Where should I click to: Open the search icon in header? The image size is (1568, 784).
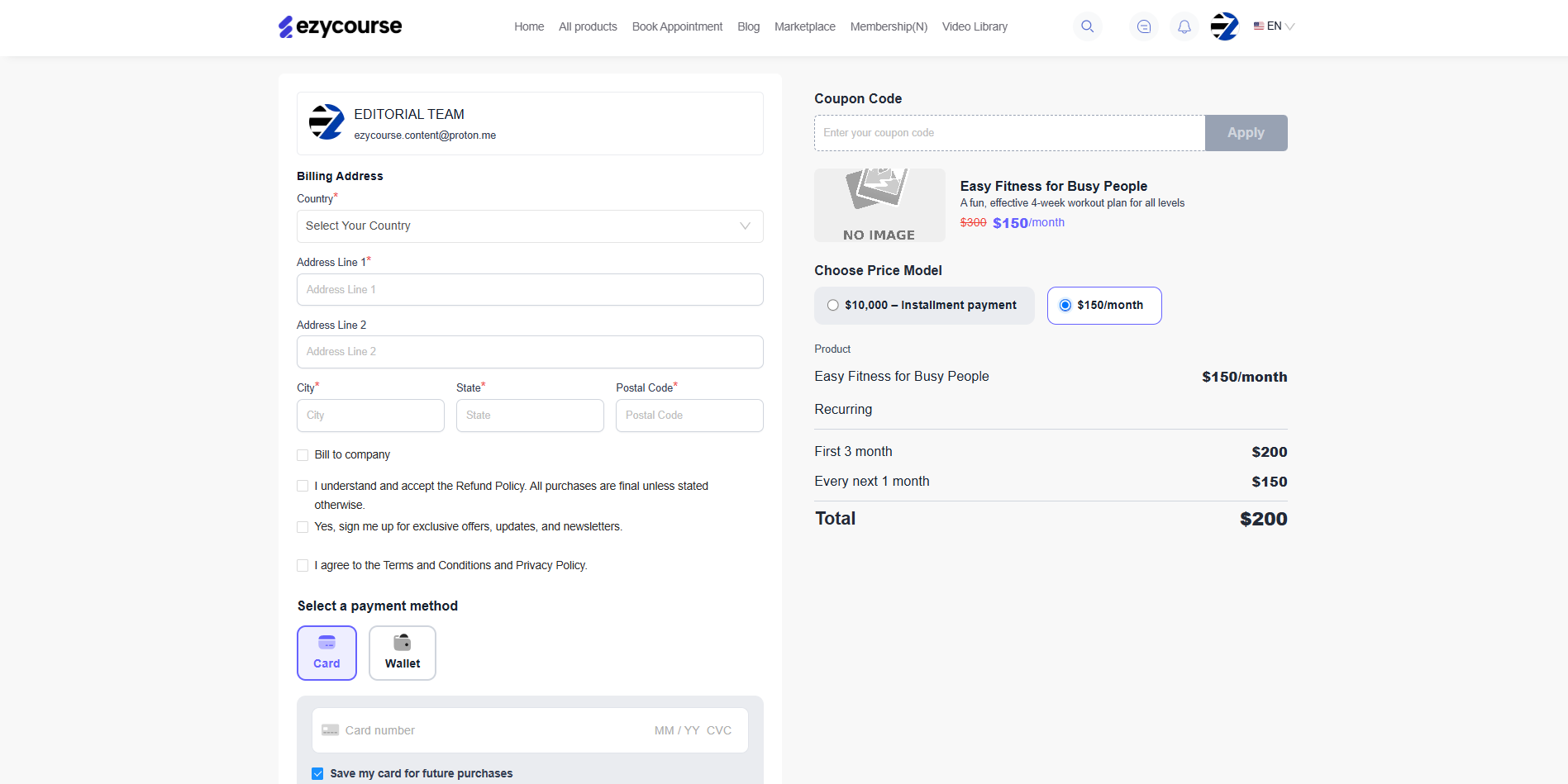(1087, 26)
